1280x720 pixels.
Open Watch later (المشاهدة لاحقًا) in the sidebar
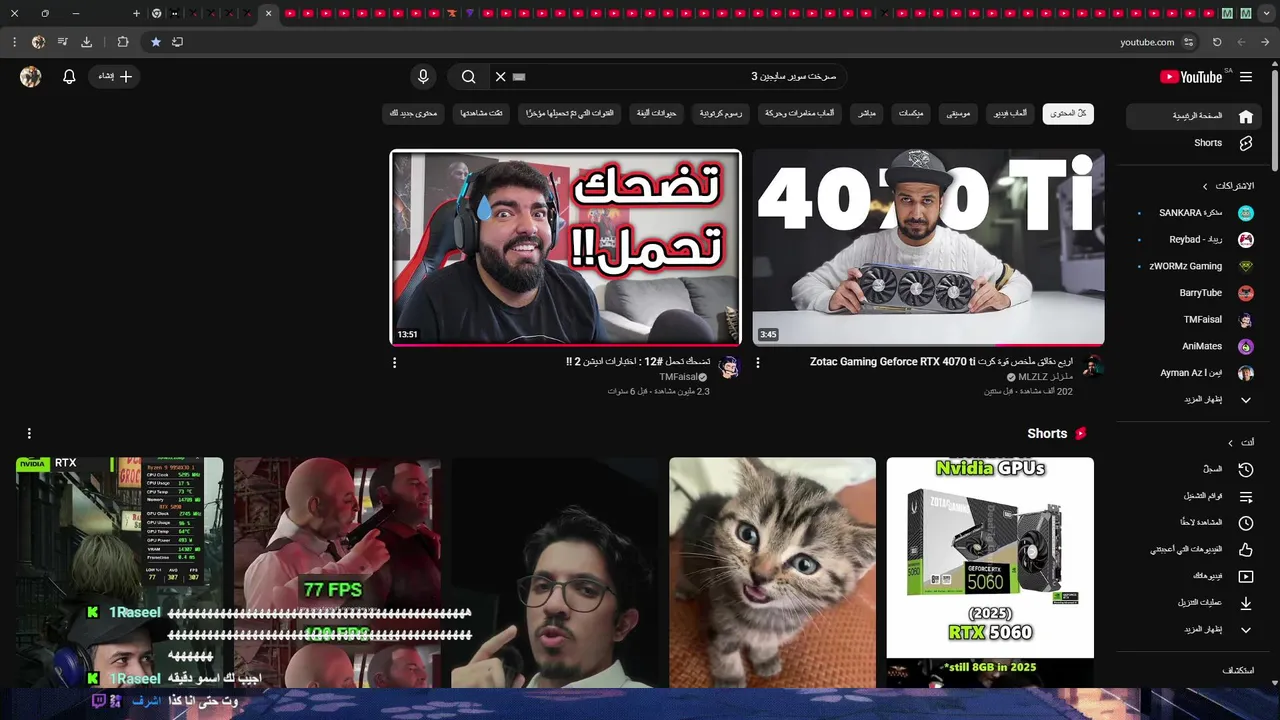1192,523
